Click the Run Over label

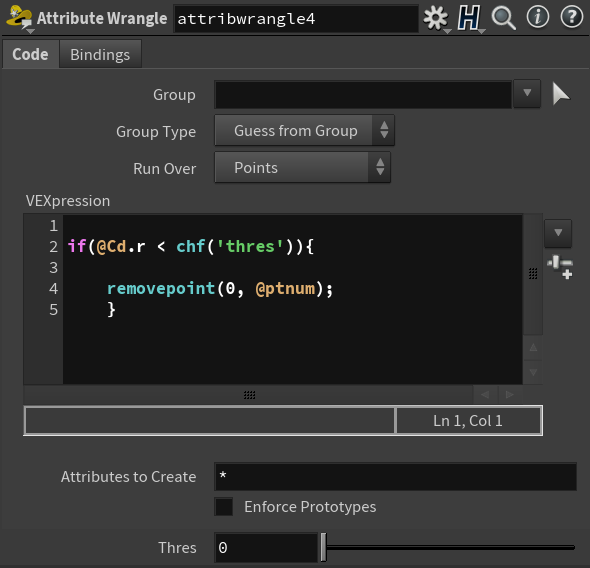click(164, 169)
